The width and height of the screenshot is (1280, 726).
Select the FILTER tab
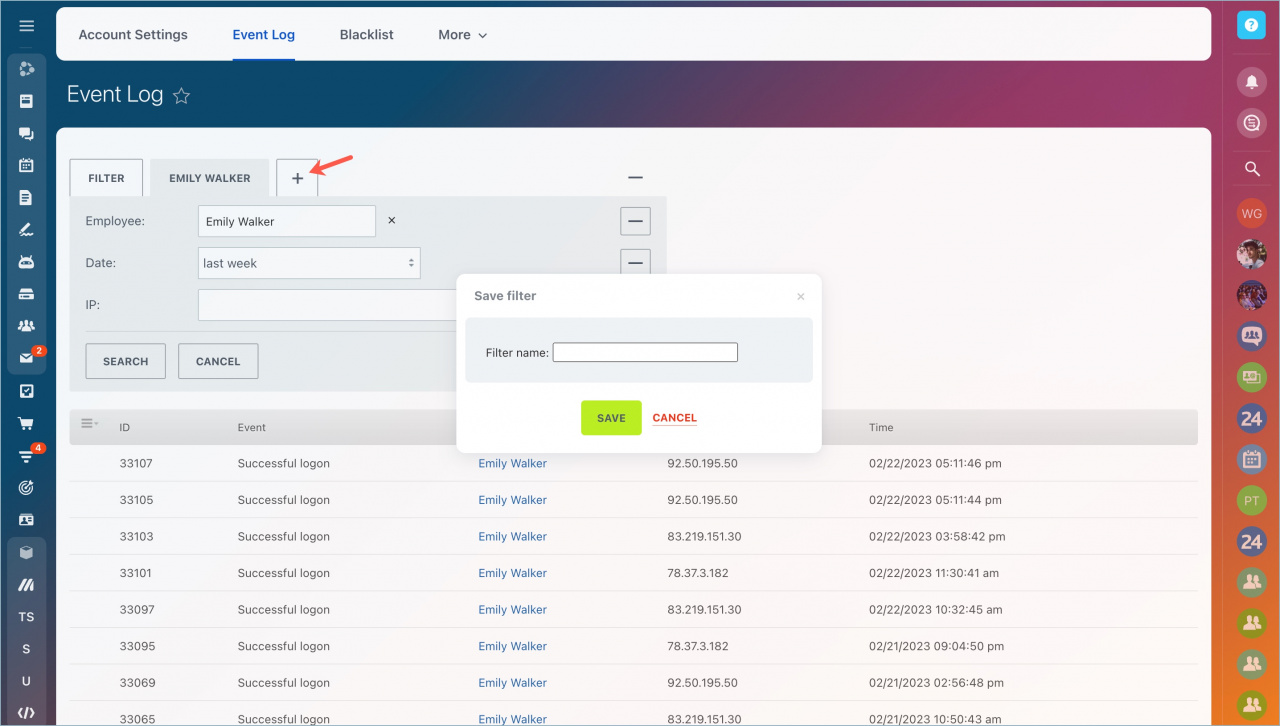106,178
